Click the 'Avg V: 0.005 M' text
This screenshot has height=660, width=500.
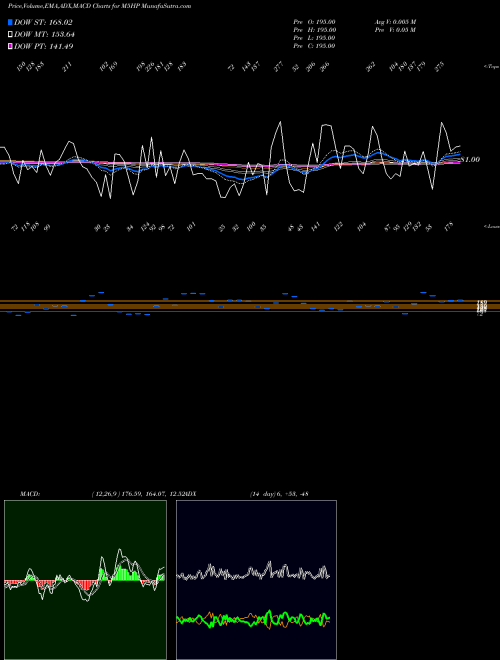[x=396, y=22]
